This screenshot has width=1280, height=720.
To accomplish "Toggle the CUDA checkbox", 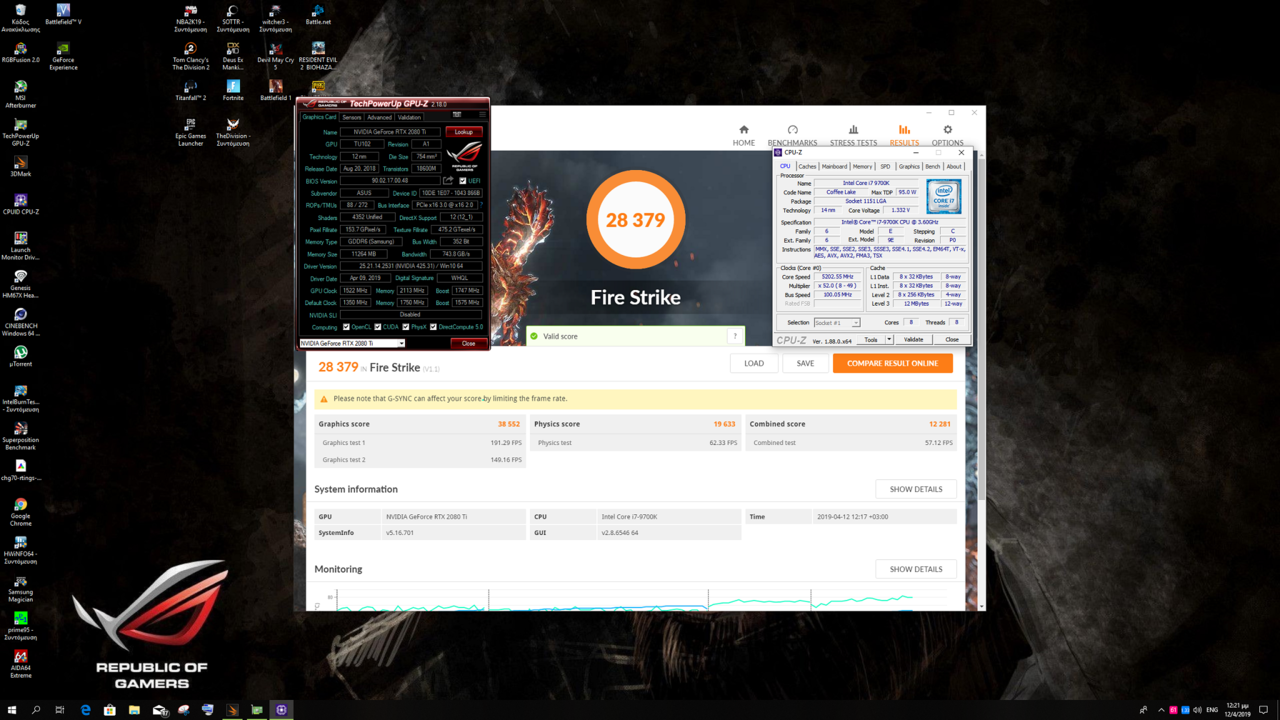I will coord(377,327).
